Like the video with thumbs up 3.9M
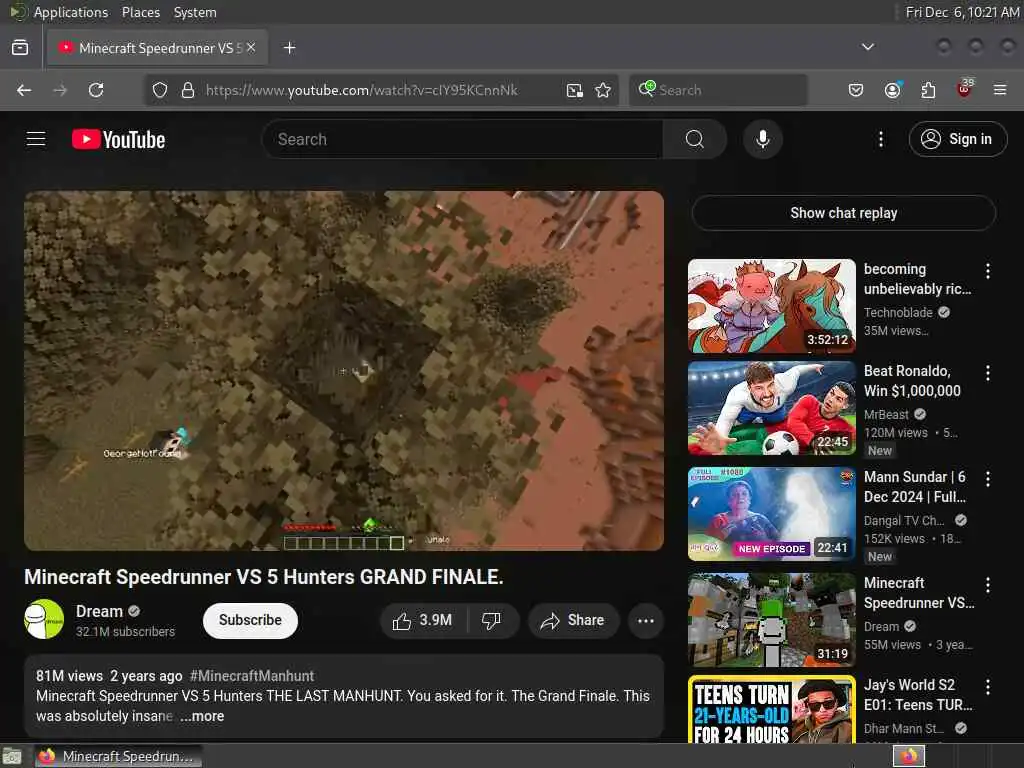 423,620
